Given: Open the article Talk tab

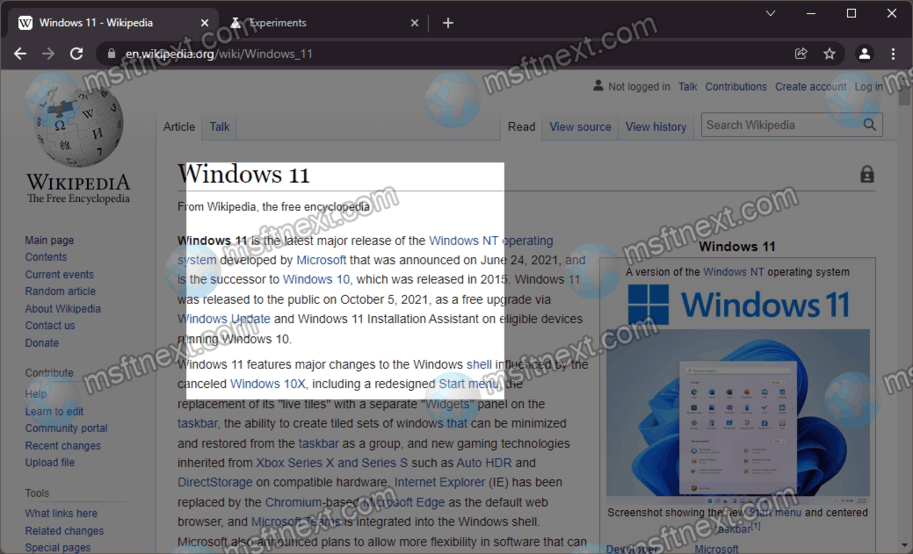Looking at the screenshot, I should click(x=220, y=126).
